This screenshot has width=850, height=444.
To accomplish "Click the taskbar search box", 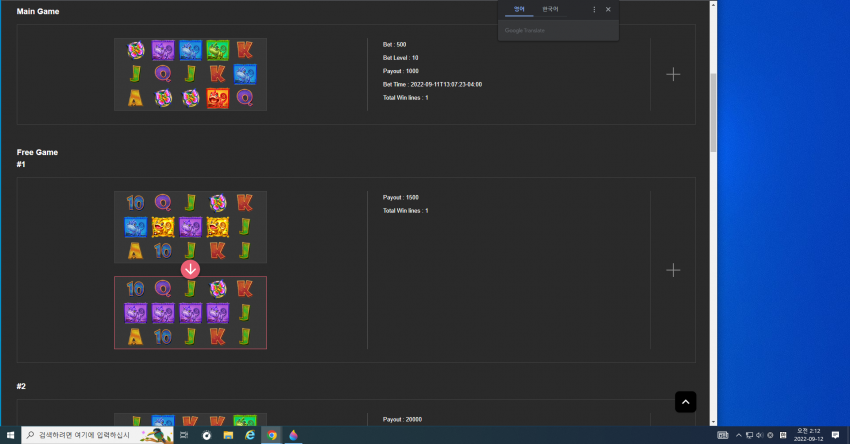I will pyautogui.click(x=98, y=435).
